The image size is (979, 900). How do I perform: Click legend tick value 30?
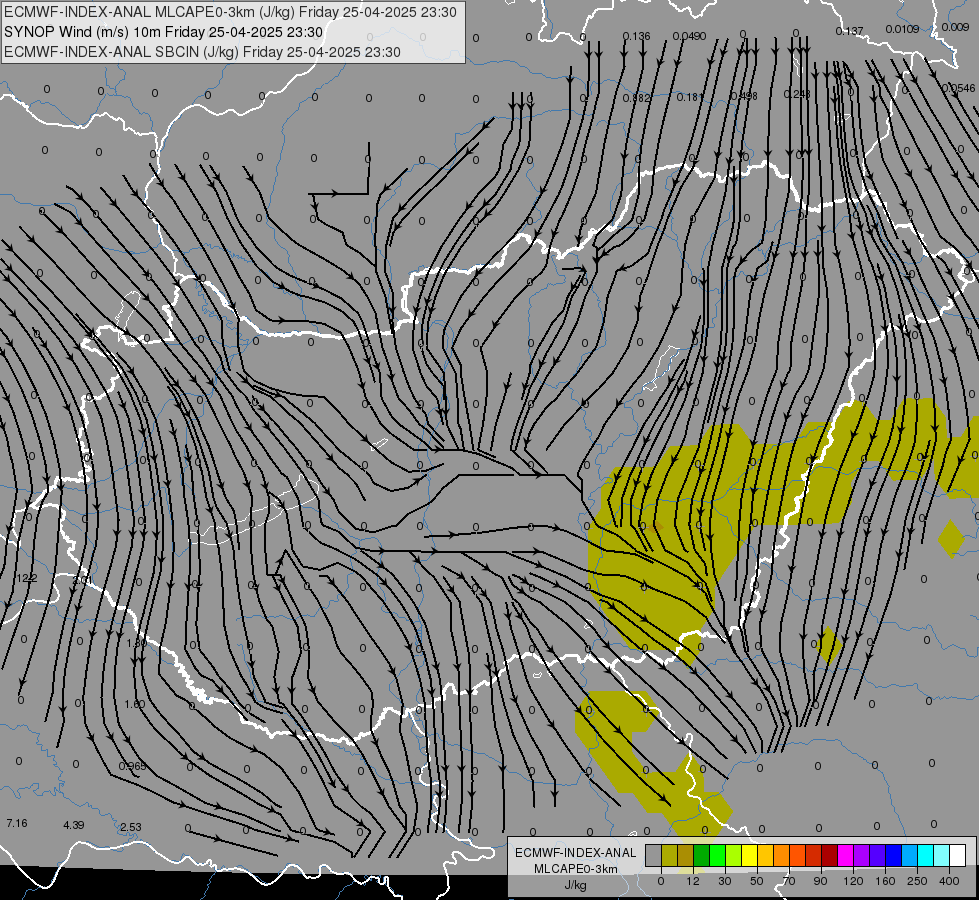[725, 881]
